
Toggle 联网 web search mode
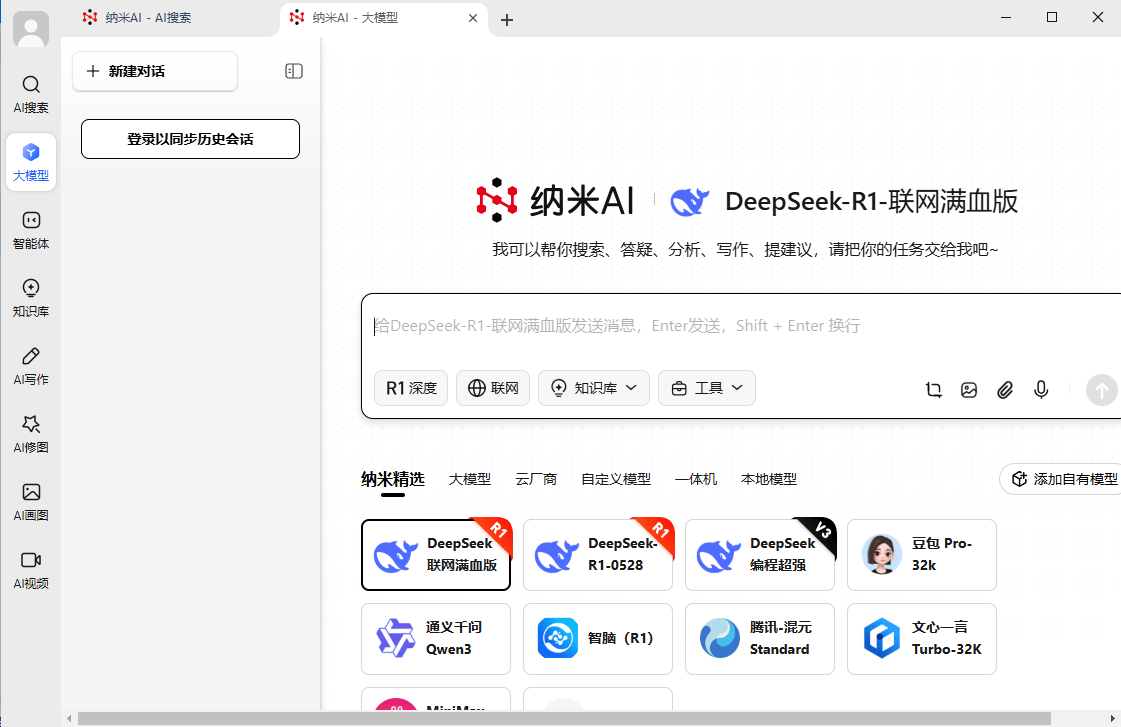tap(492, 388)
